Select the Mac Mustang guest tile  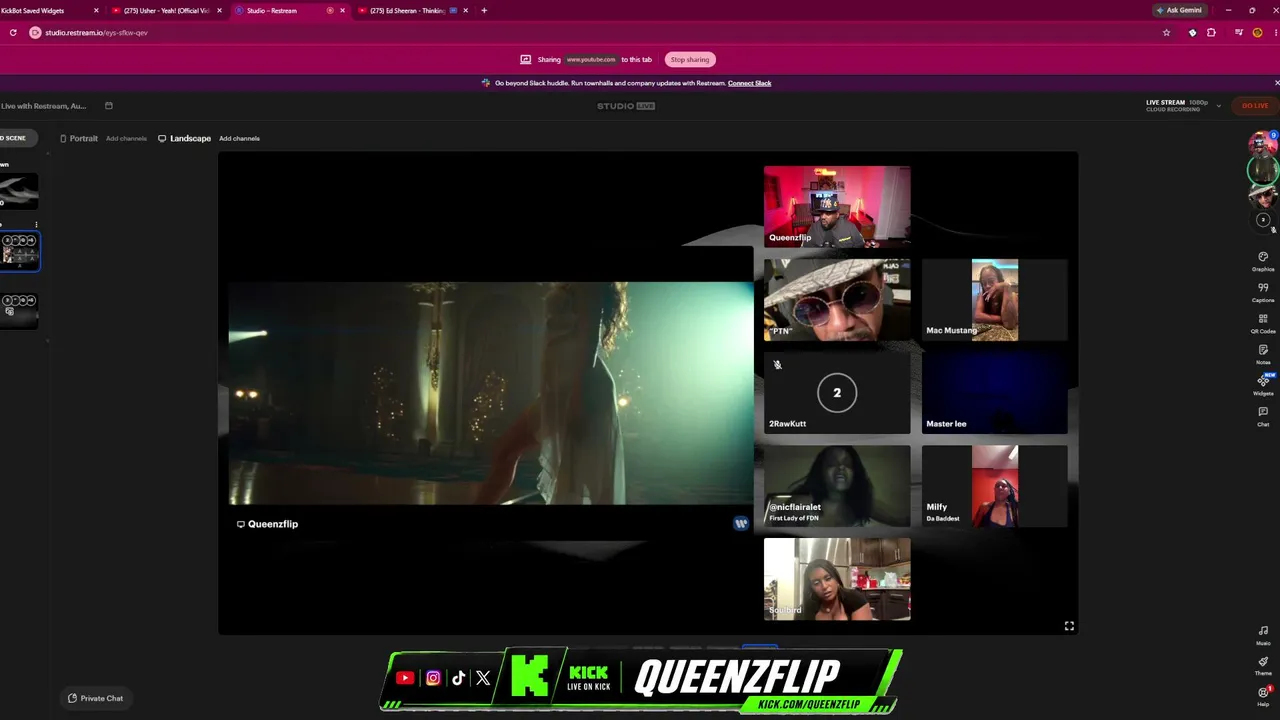(995, 300)
